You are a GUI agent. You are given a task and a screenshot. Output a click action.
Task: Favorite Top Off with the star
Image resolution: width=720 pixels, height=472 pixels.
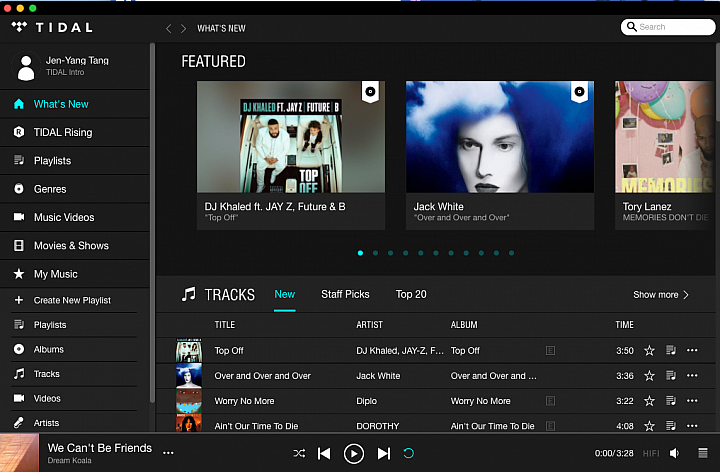point(649,351)
